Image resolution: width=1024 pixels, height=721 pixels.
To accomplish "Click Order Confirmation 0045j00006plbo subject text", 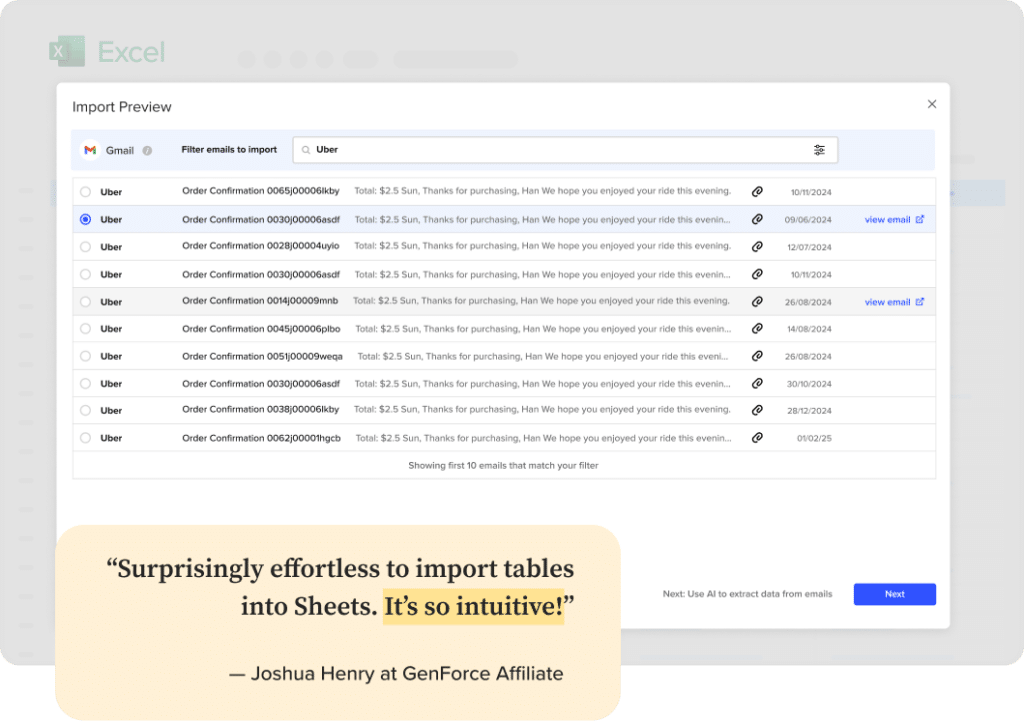I will point(261,329).
